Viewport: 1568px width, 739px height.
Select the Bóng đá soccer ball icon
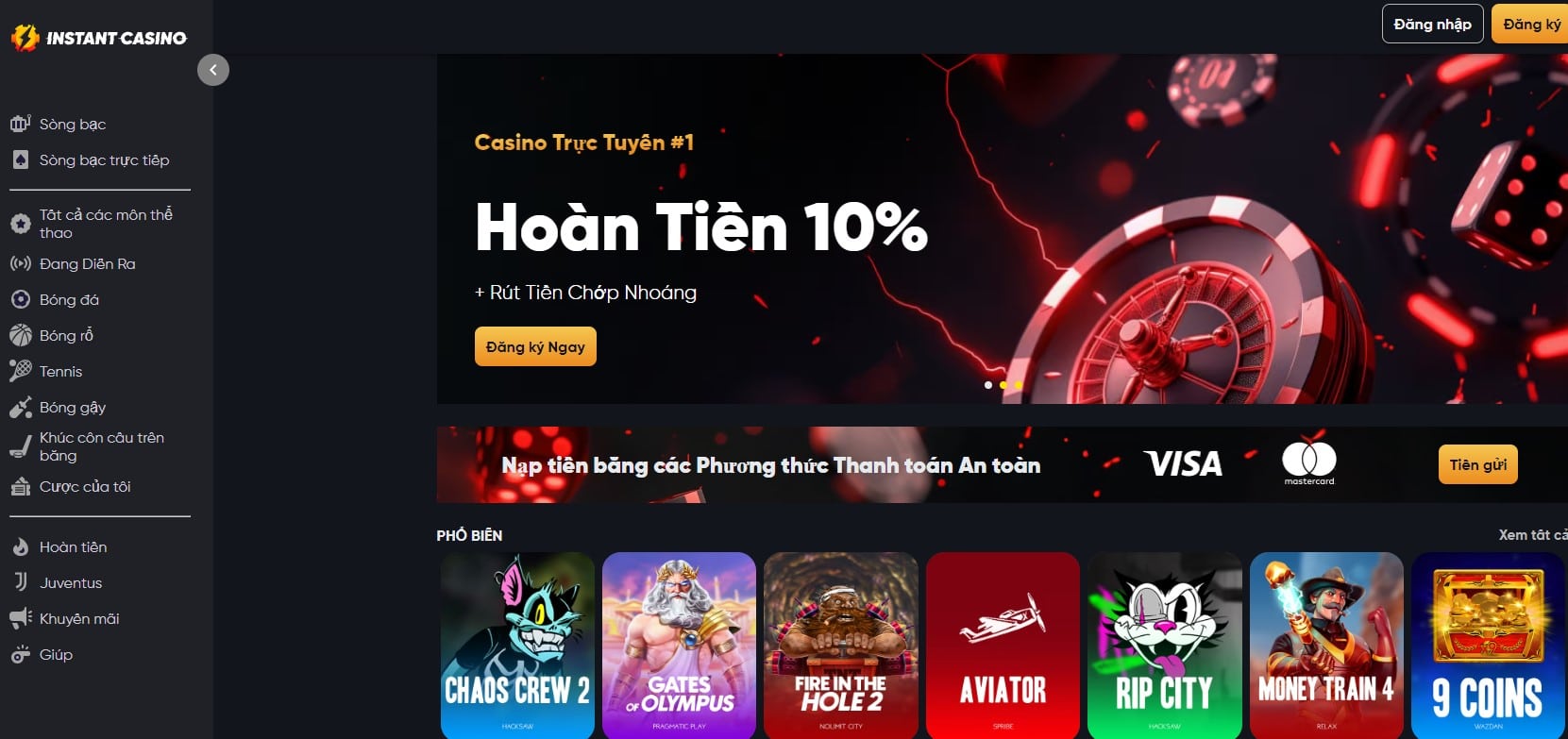click(x=20, y=299)
